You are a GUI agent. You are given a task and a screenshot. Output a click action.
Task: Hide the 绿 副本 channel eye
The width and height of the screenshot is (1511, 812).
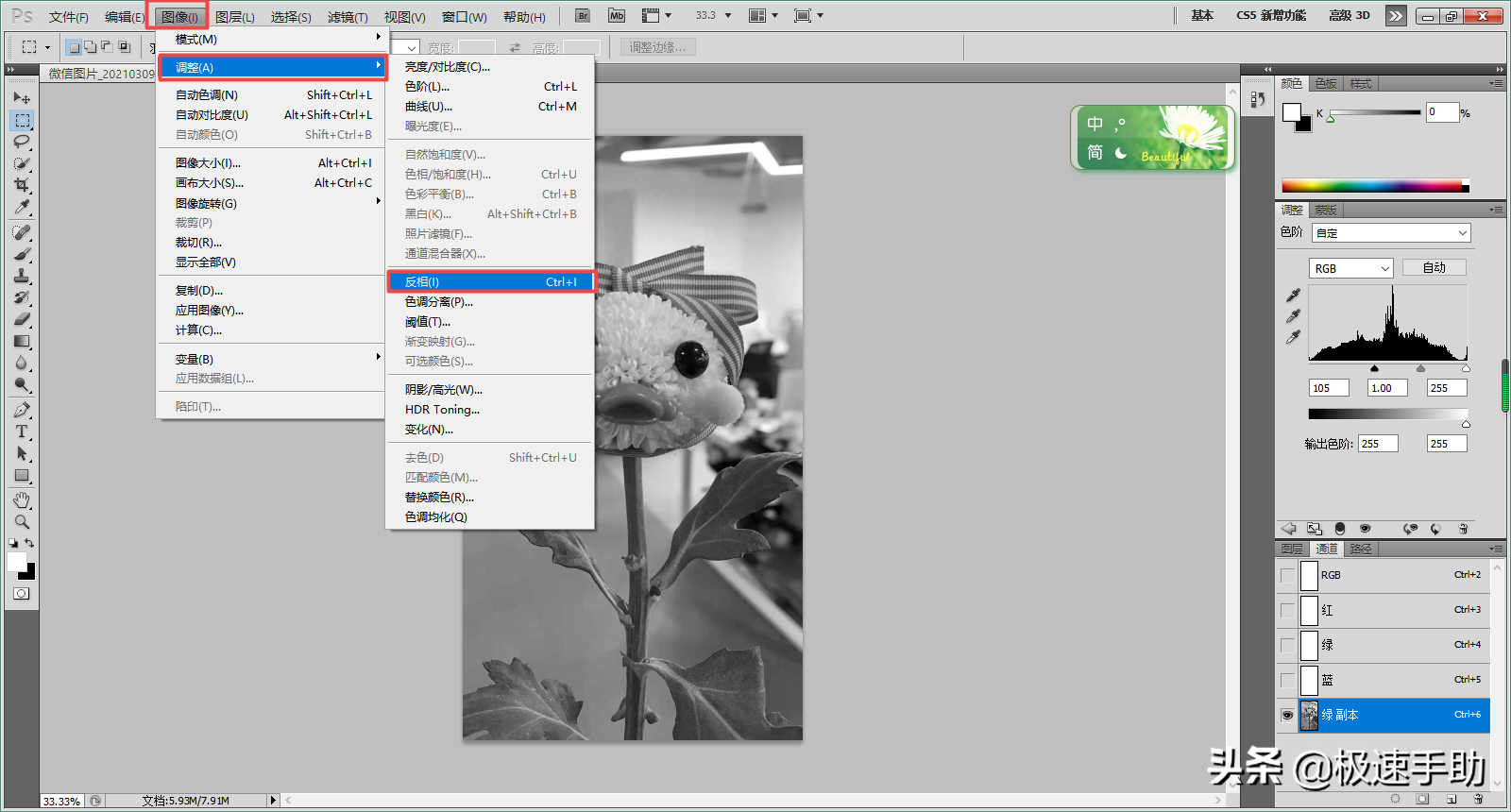(x=1287, y=715)
